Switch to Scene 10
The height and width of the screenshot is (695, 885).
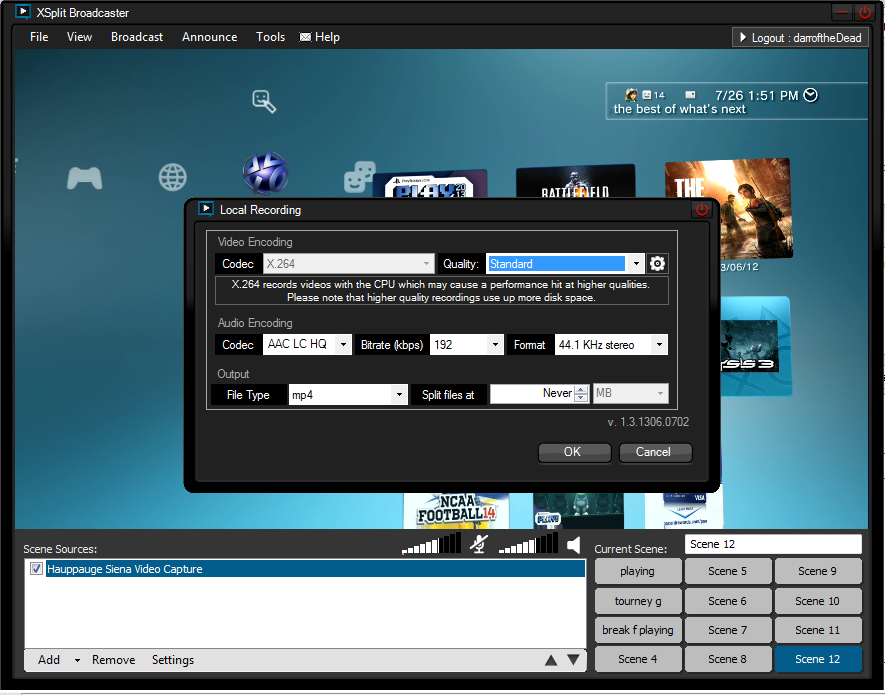click(818, 601)
